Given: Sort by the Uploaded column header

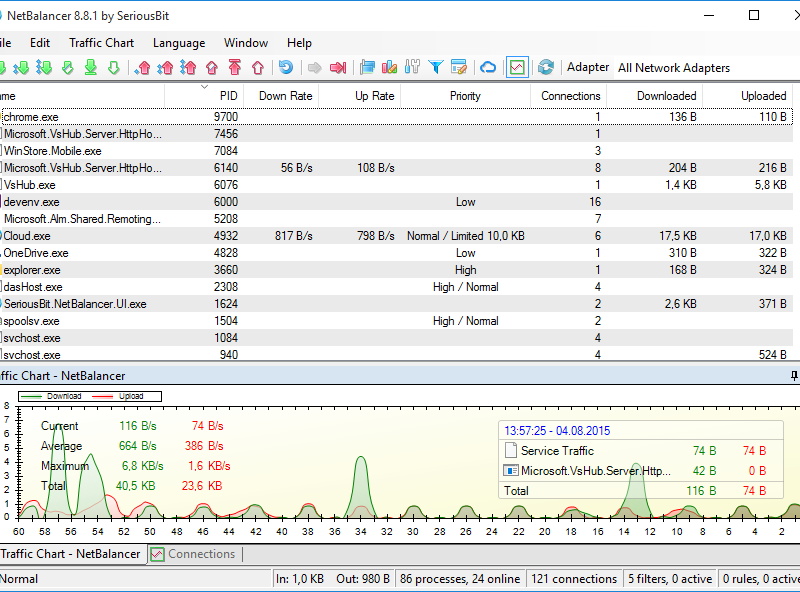Looking at the screenshot, I should (x=748, y=96).
